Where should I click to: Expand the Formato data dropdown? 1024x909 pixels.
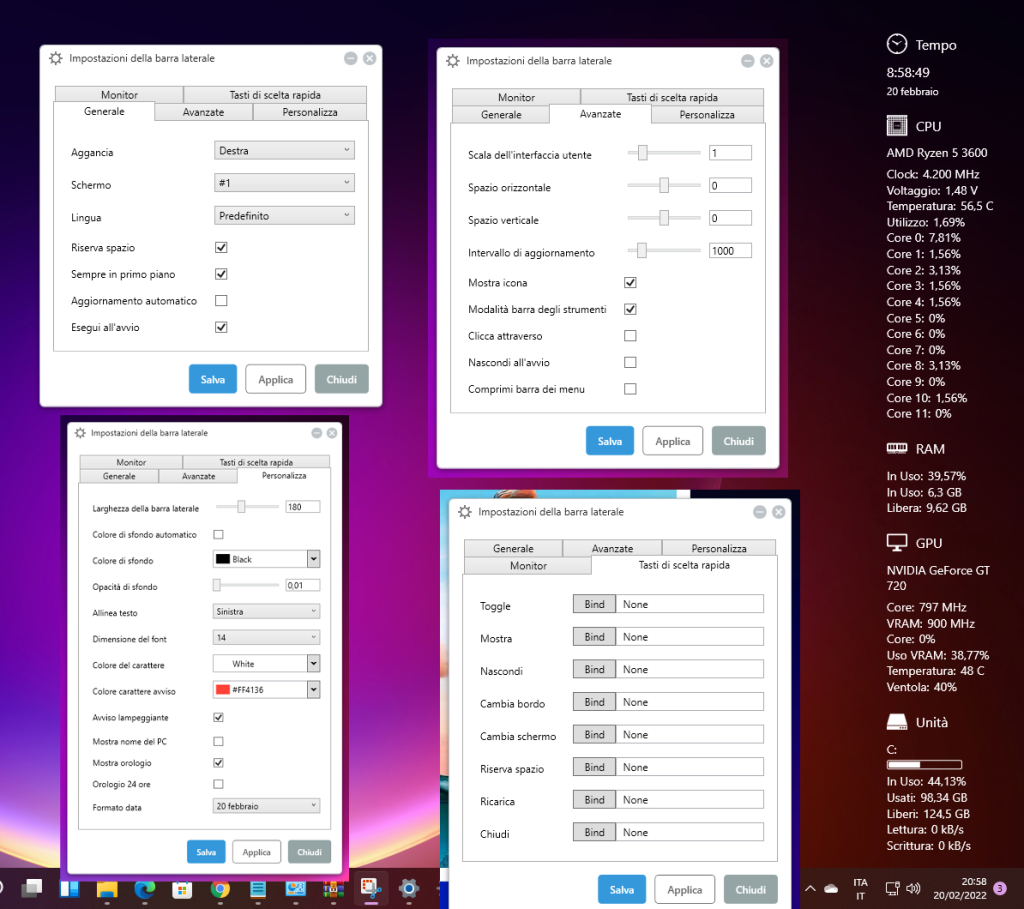point(266,805)
